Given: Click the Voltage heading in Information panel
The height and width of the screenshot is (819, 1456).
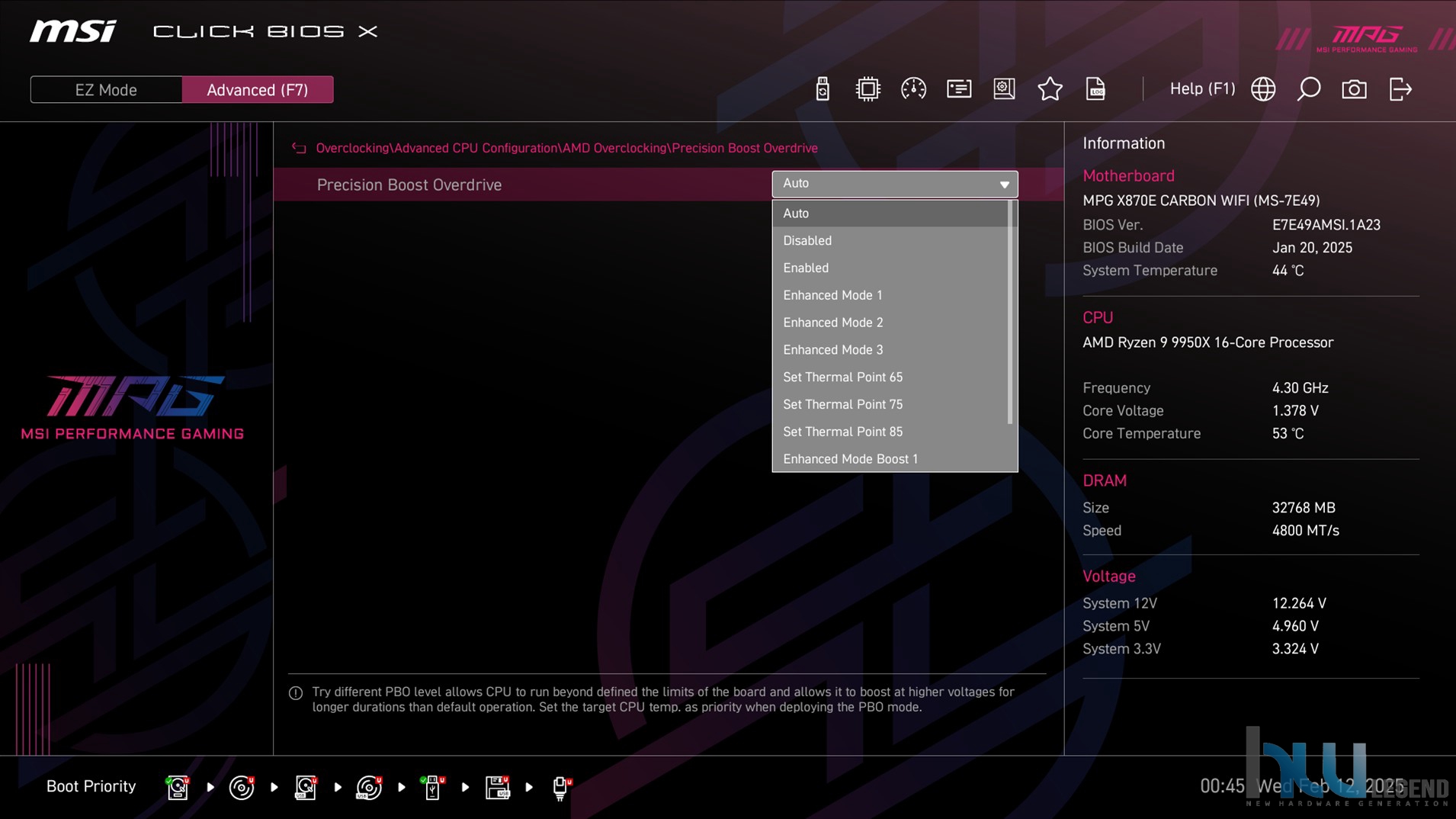Looking at the screenshot, I should [x=1108, y=577].
